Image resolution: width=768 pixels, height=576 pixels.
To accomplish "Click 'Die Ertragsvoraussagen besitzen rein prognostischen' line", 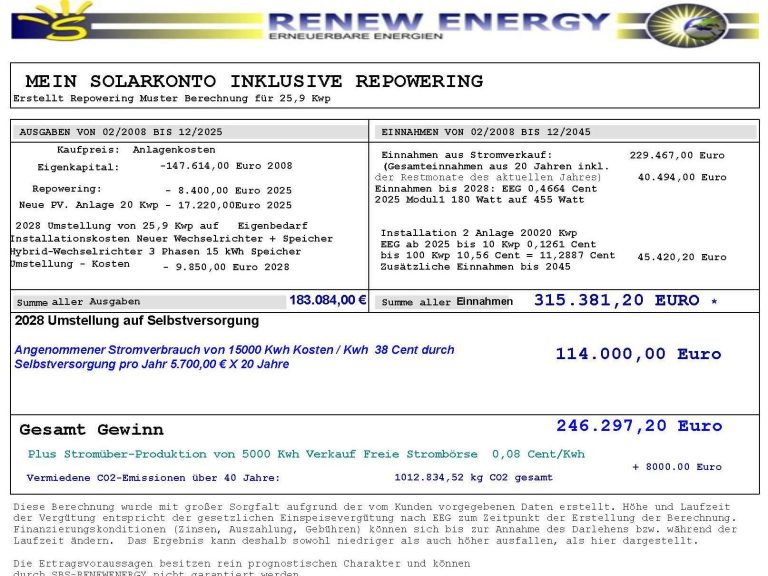I will [241, 563].
